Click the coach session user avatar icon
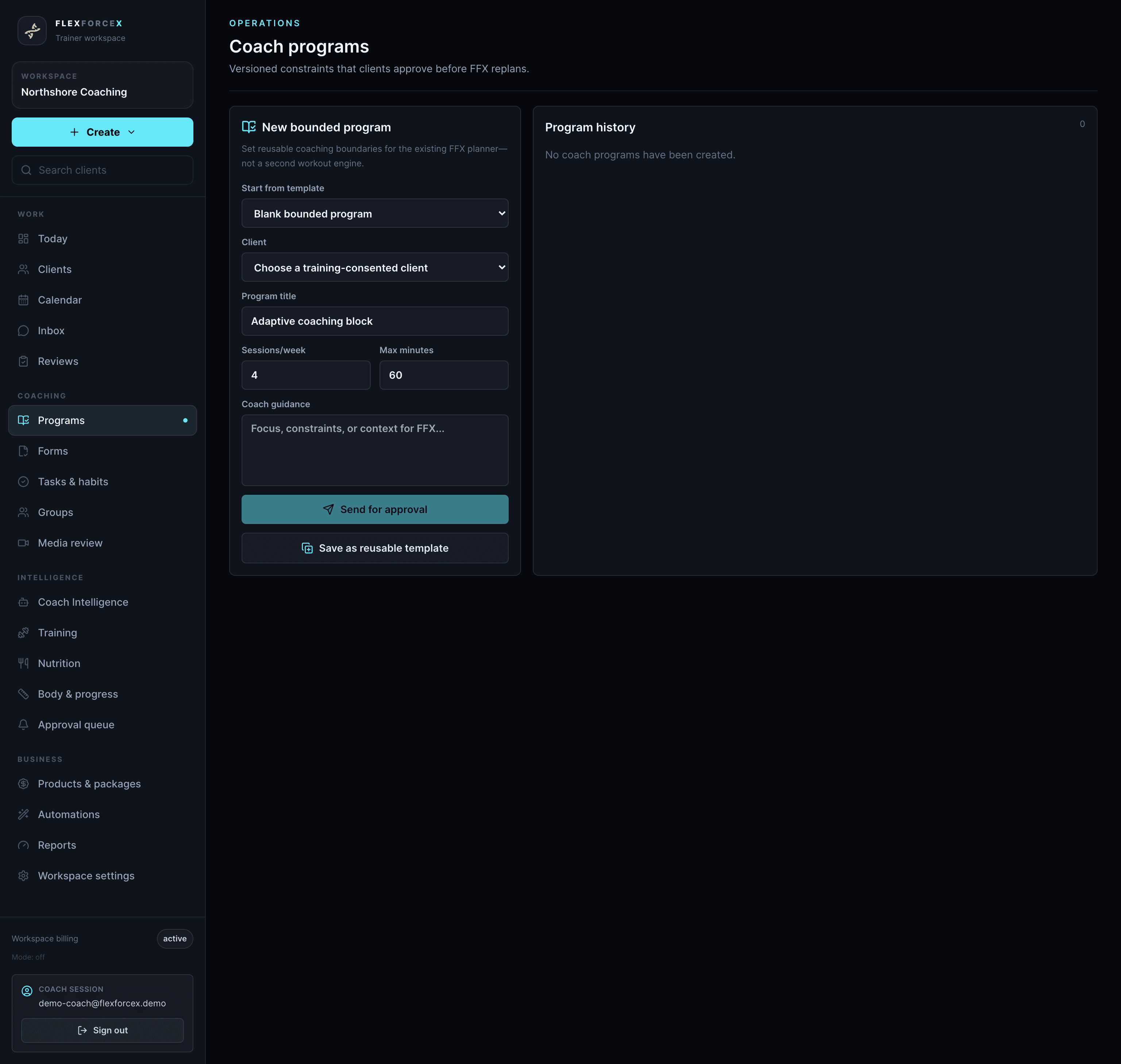Image resolution: width=1121 pixels, height=1064 pixels. pos(27,991)
